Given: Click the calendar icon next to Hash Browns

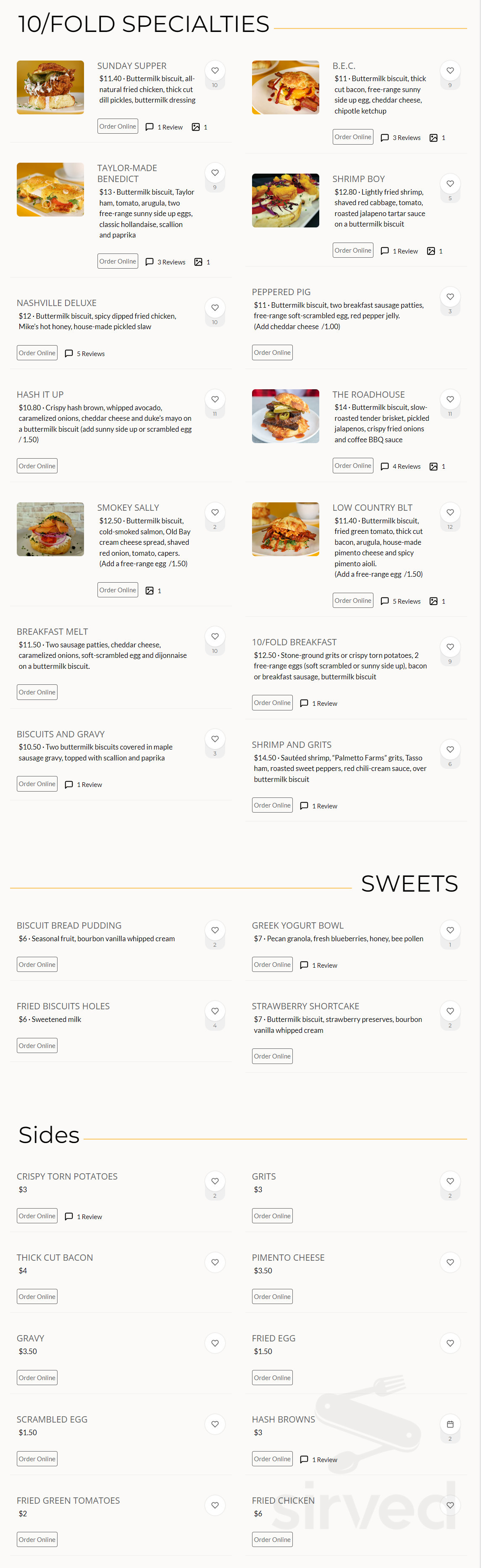Looking at the screenshot, I should click(x=450, y=1424).
